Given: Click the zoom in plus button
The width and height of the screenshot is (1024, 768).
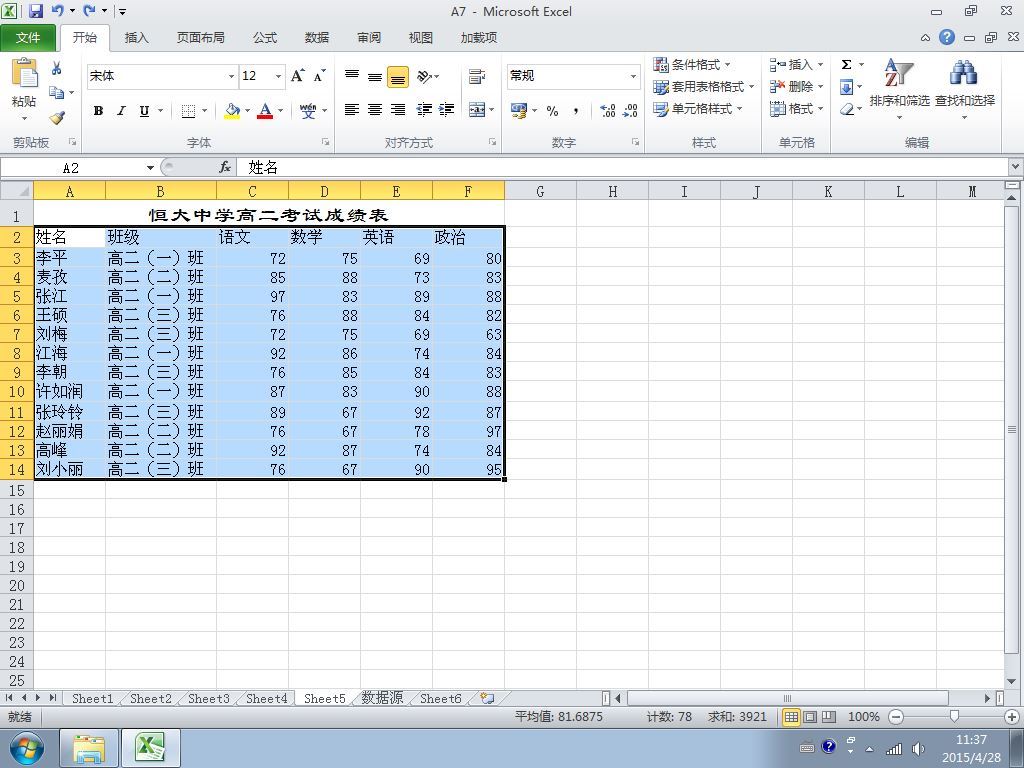Looking at the screenshot, I should click(1013, 716).
